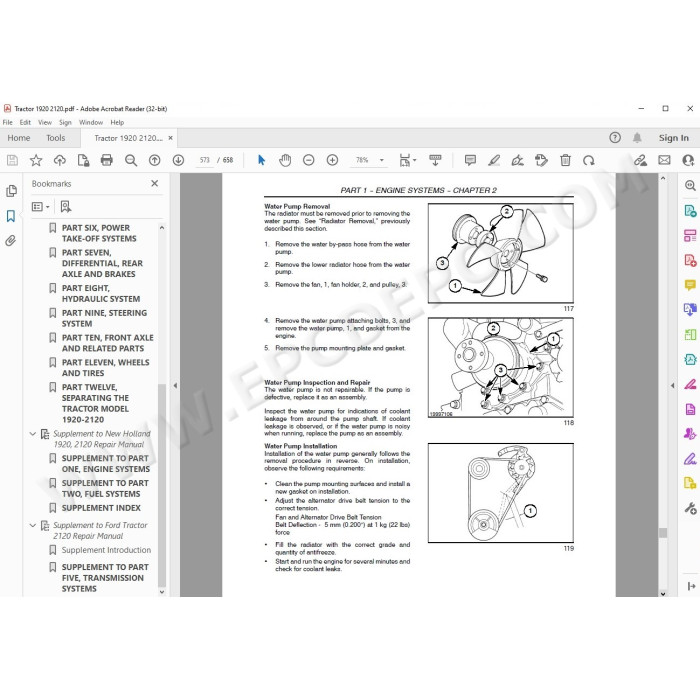
Task: Open the fit page options dropdown
Action: (408, 160)
